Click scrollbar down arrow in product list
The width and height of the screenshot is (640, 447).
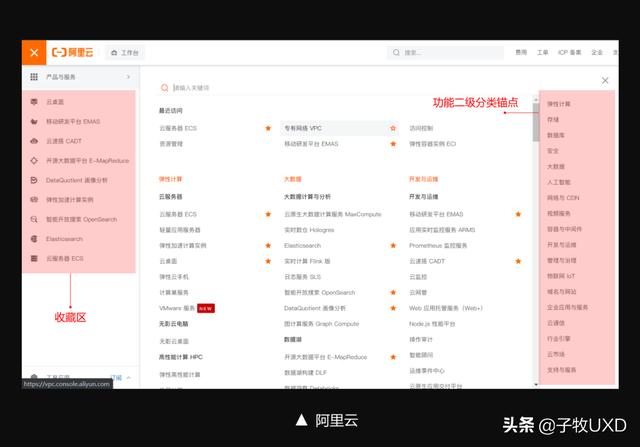coord(536,385)
